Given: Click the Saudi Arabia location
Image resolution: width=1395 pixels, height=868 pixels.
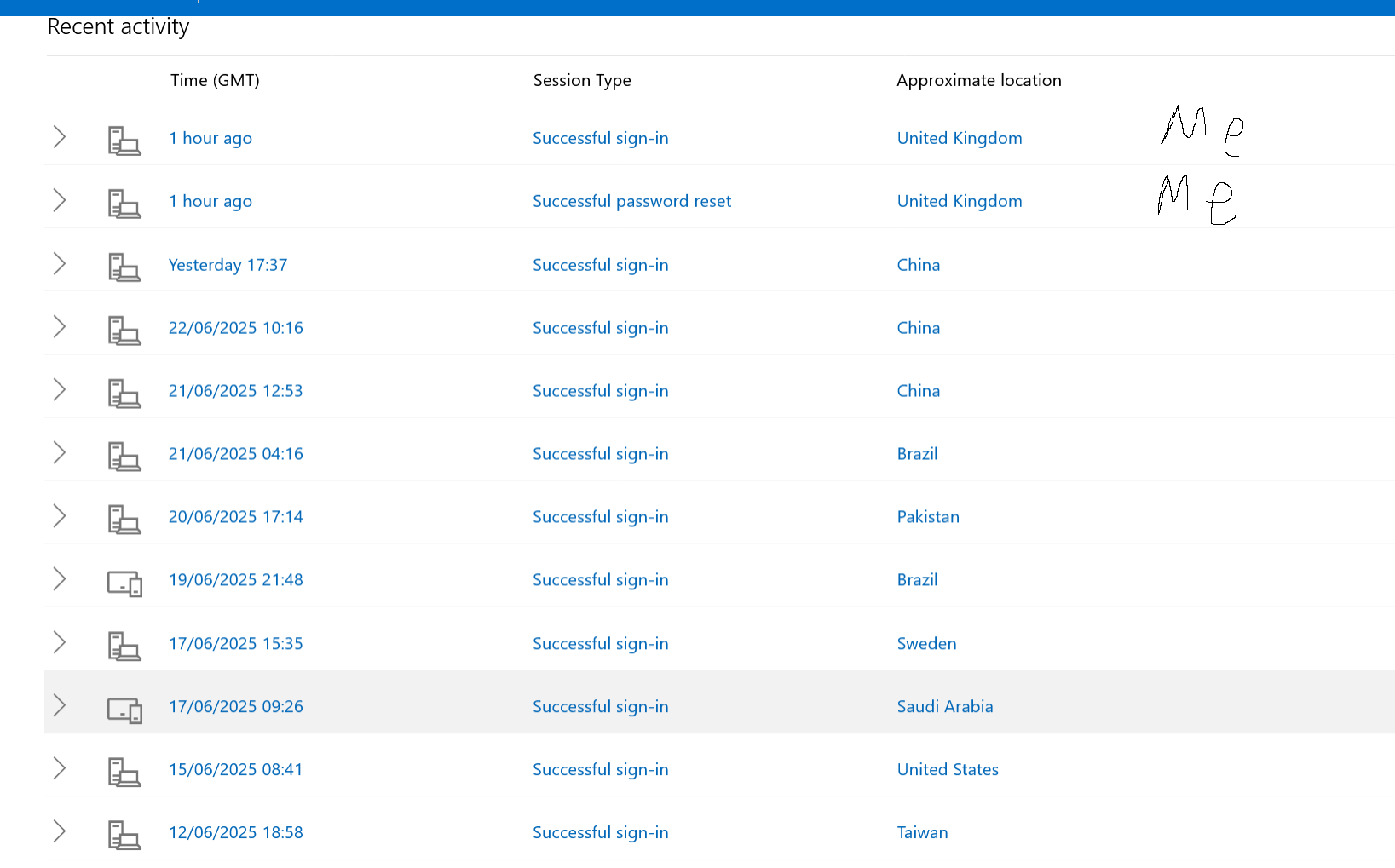Looking at the screenshot, I should click(x=945, y=707).
